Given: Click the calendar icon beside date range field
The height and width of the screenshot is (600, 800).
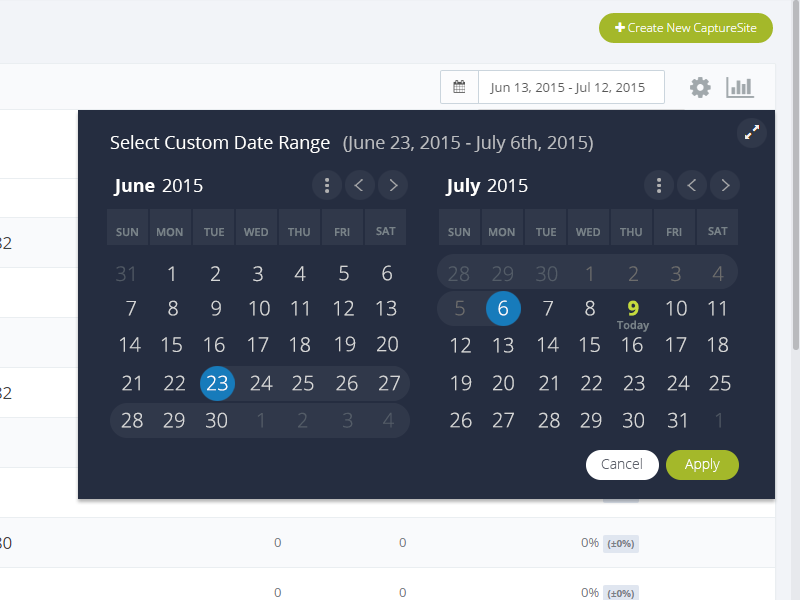Looking at the screenshot, I should coord(459,87).
